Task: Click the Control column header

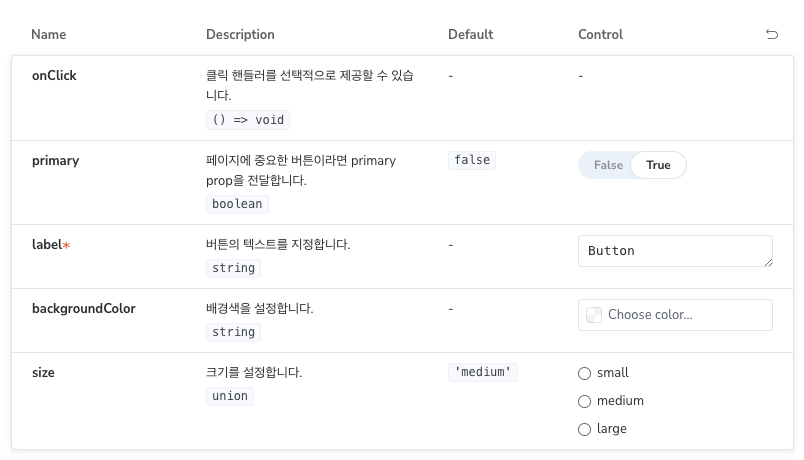Action: (x=600, y=34)
